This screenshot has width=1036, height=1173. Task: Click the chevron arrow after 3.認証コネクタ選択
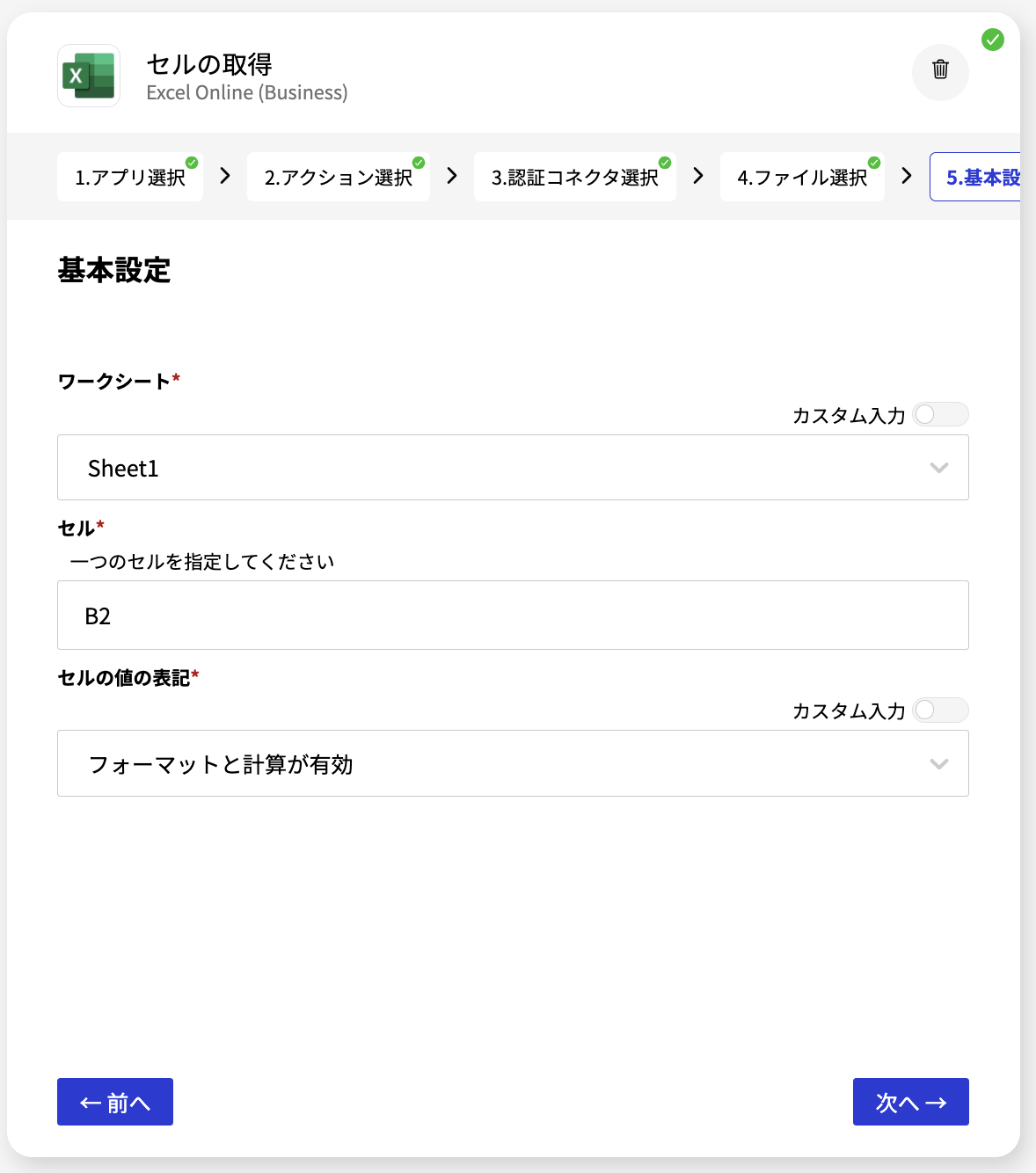pos(698,176)
